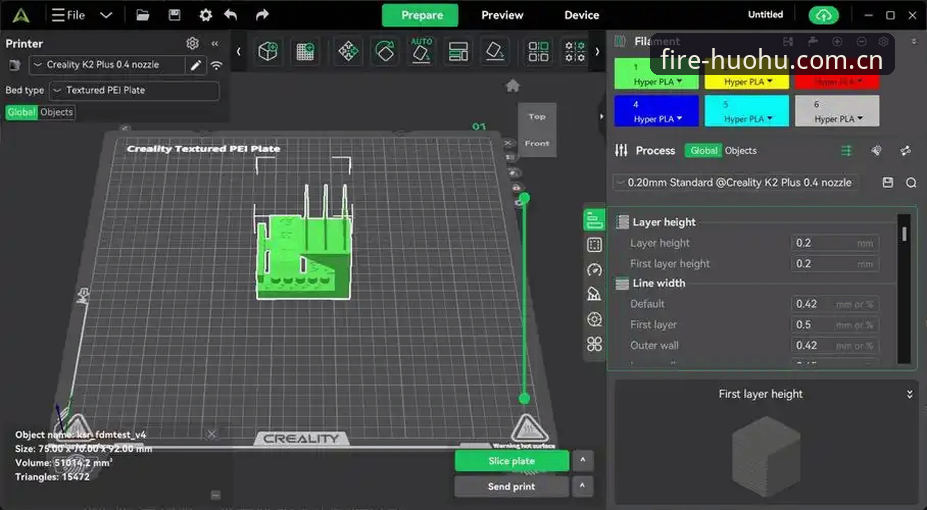Screen dimensions: 927x510
Task: Click the lay-on-face icon right of the arrange icon
Action: click(x=494, y=52)
